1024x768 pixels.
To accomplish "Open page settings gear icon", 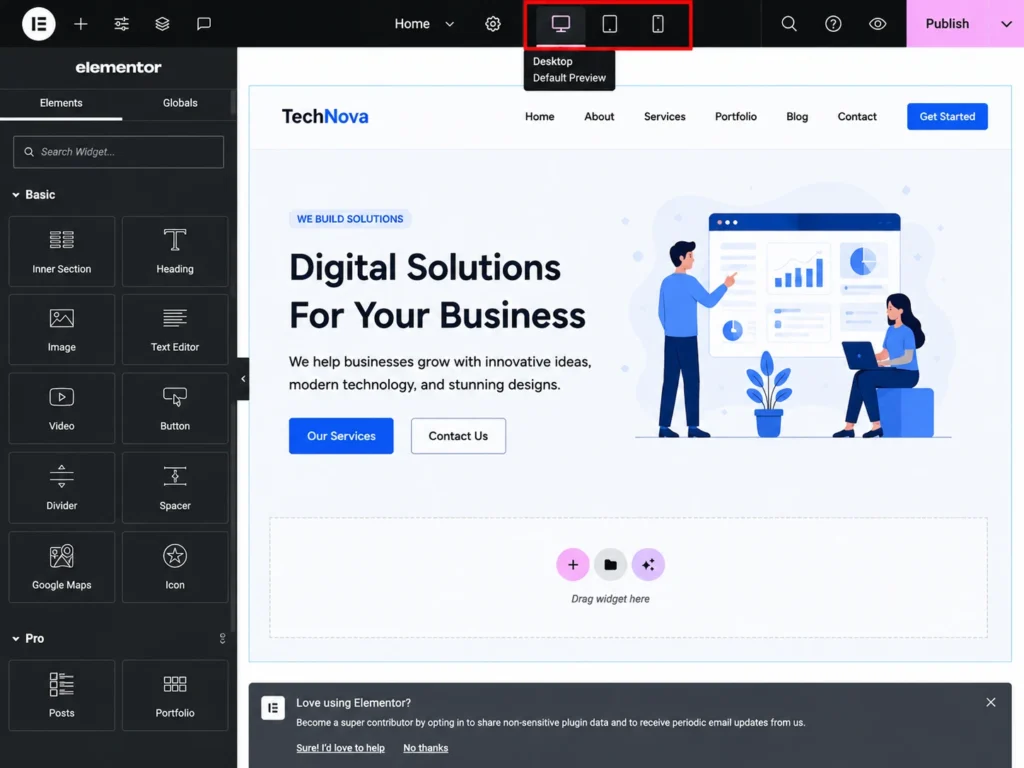I will 493,24.
